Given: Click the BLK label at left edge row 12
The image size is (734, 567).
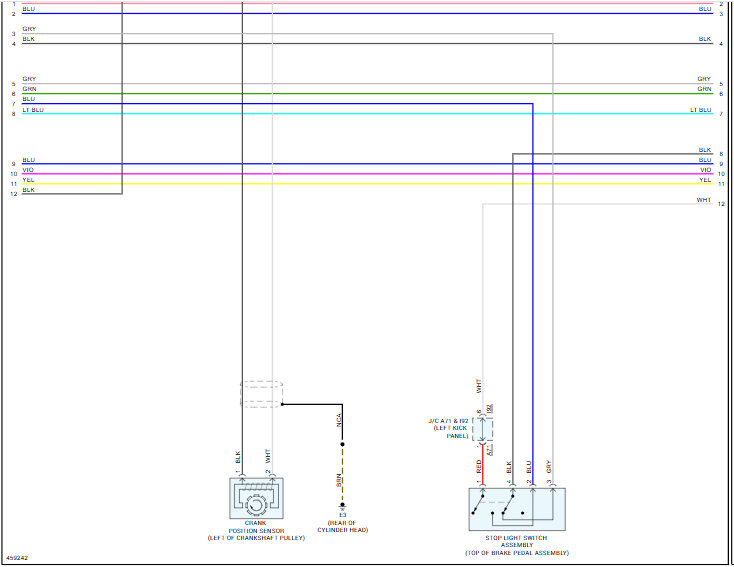Looking at the screenshot, I should pos(28,190).
